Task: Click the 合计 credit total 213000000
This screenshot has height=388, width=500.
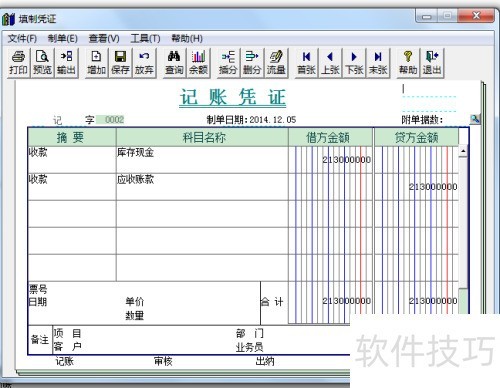Action: (x=433, y=301)
